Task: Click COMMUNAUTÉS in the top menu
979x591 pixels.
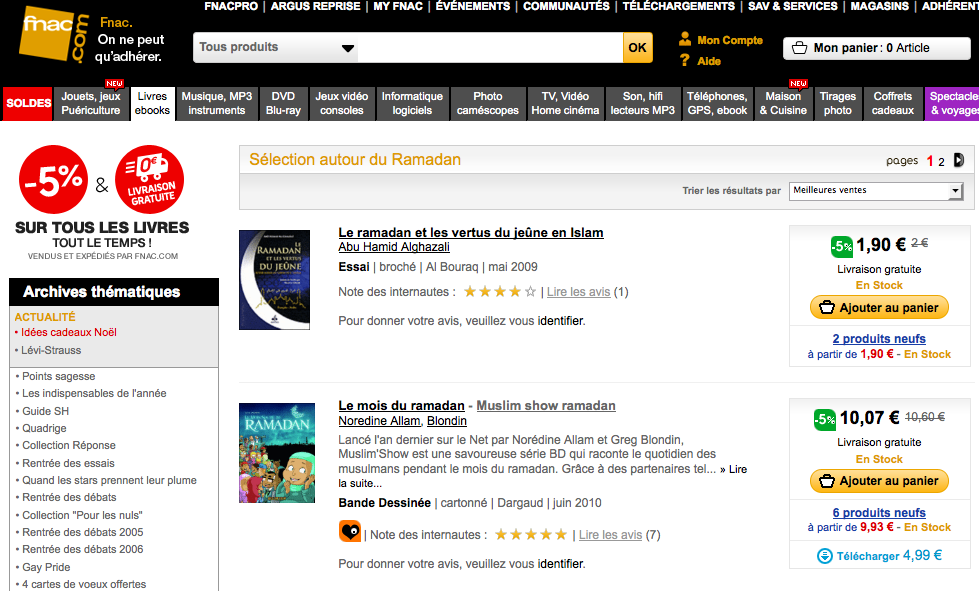Action: (566, 6)
